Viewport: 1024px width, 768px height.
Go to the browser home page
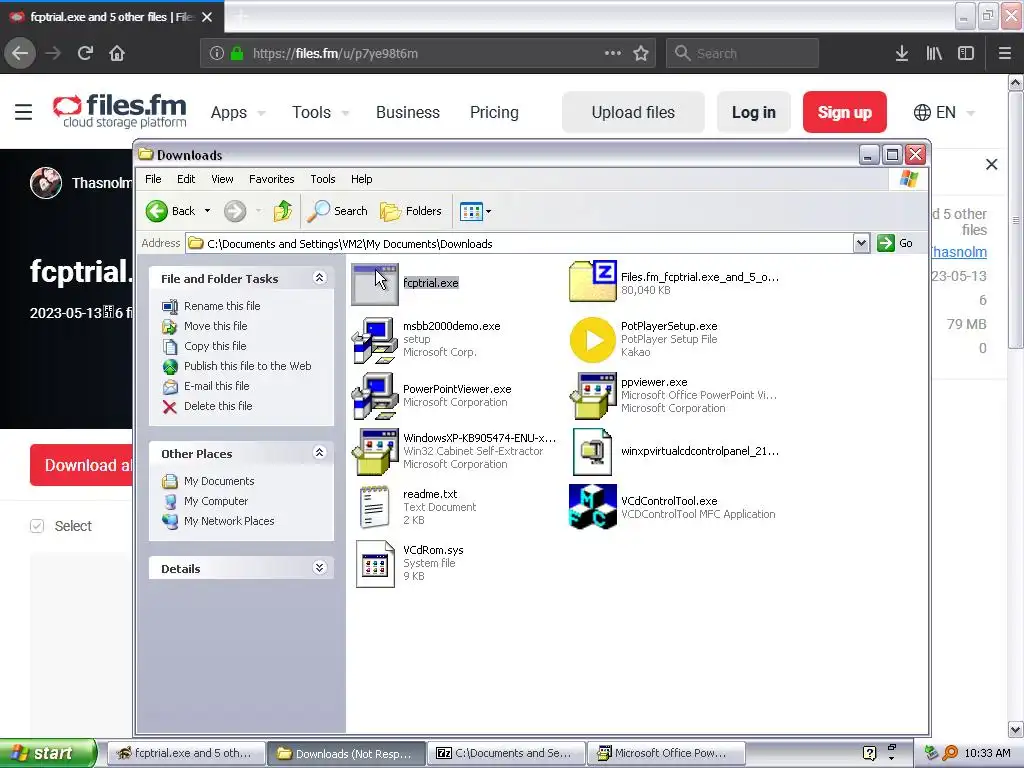117,53
